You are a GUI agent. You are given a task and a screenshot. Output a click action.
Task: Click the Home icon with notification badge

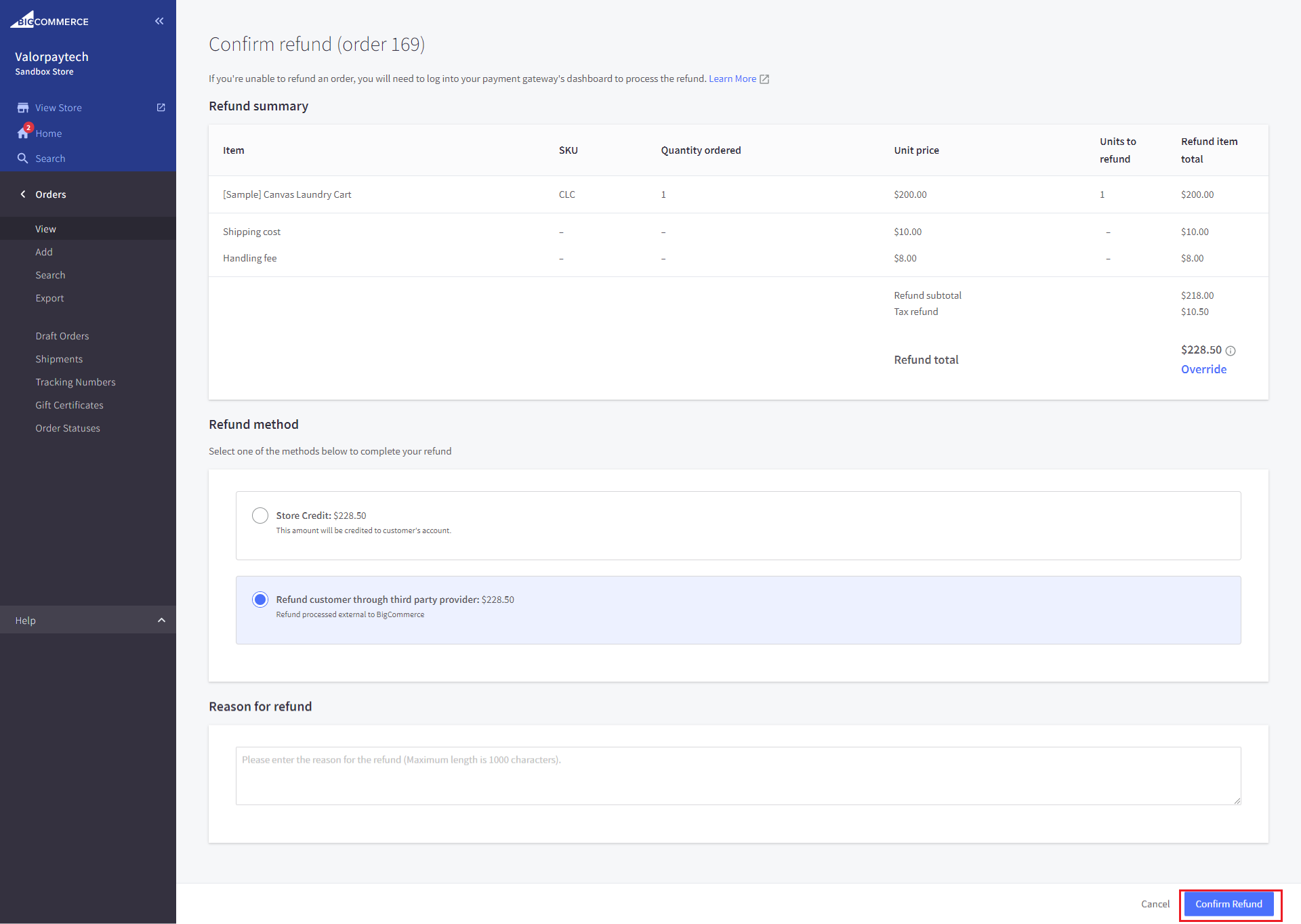24,133
